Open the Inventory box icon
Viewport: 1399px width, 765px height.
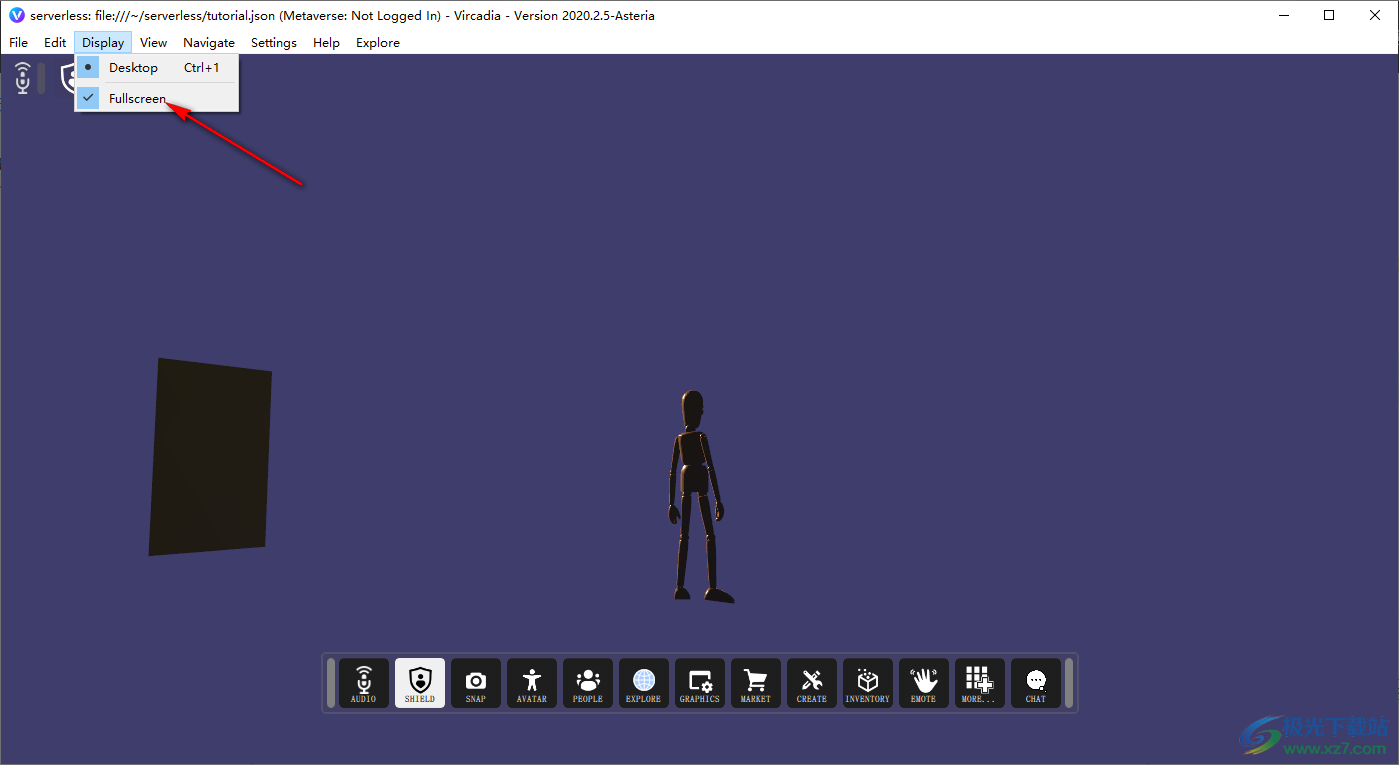pyautogui.click(x=868, y=683)
